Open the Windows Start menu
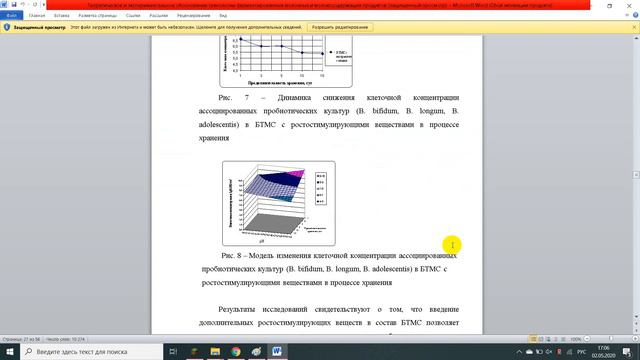This screenshot has width=640, height=360. (x=10, y=351)
